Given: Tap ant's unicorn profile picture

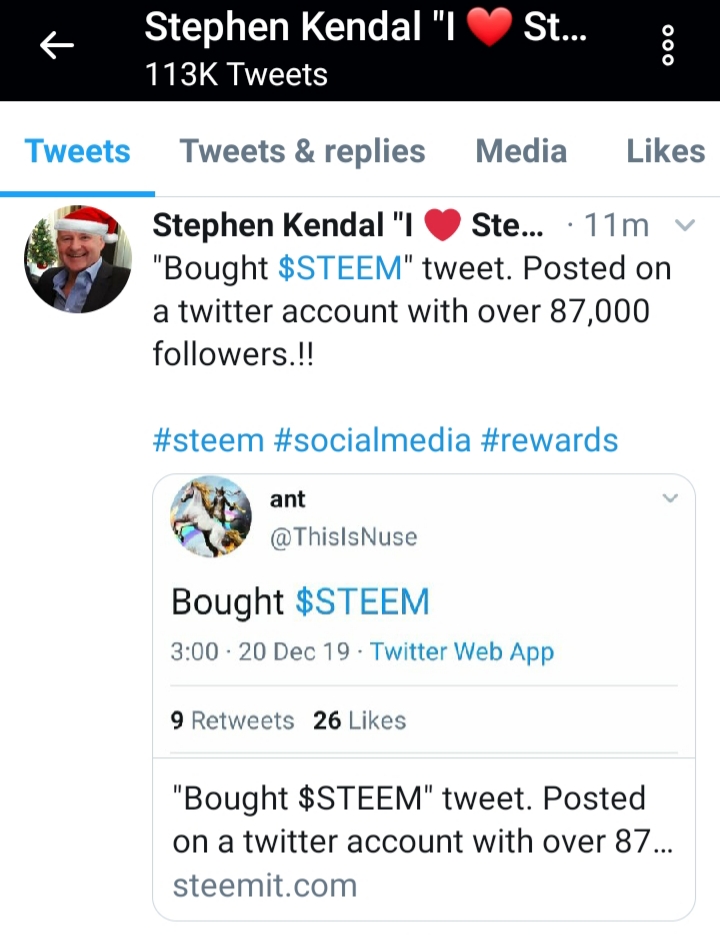Looking at the screenshot, I should [x=211, y=516].
